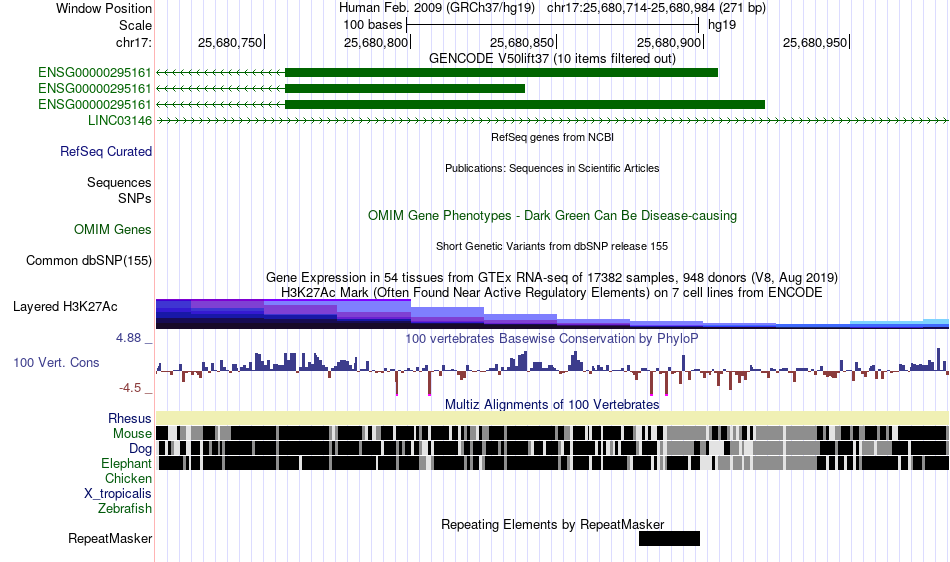Click the 100 bases scale bar
This screenshot has height=562, width=950.
553,25
